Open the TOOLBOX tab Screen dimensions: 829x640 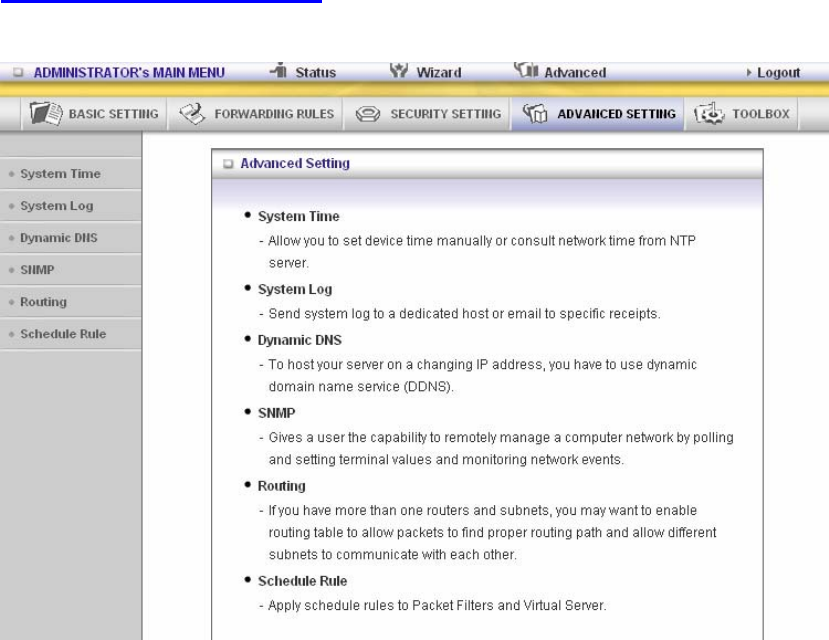coord(742,114)
